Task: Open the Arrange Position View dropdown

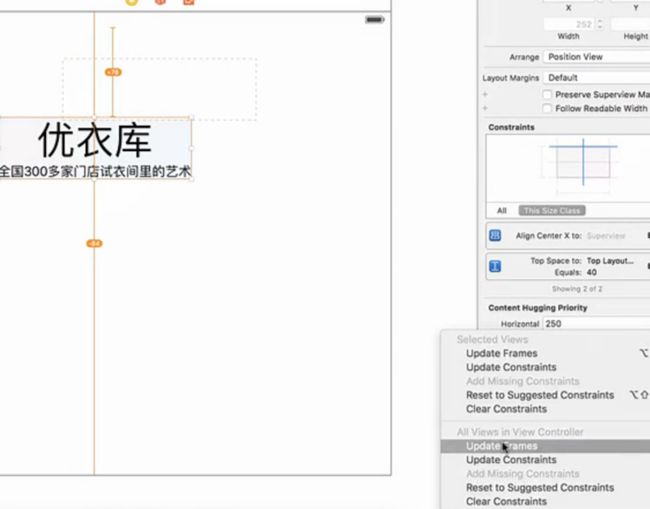Action: (x=597, y=57)
